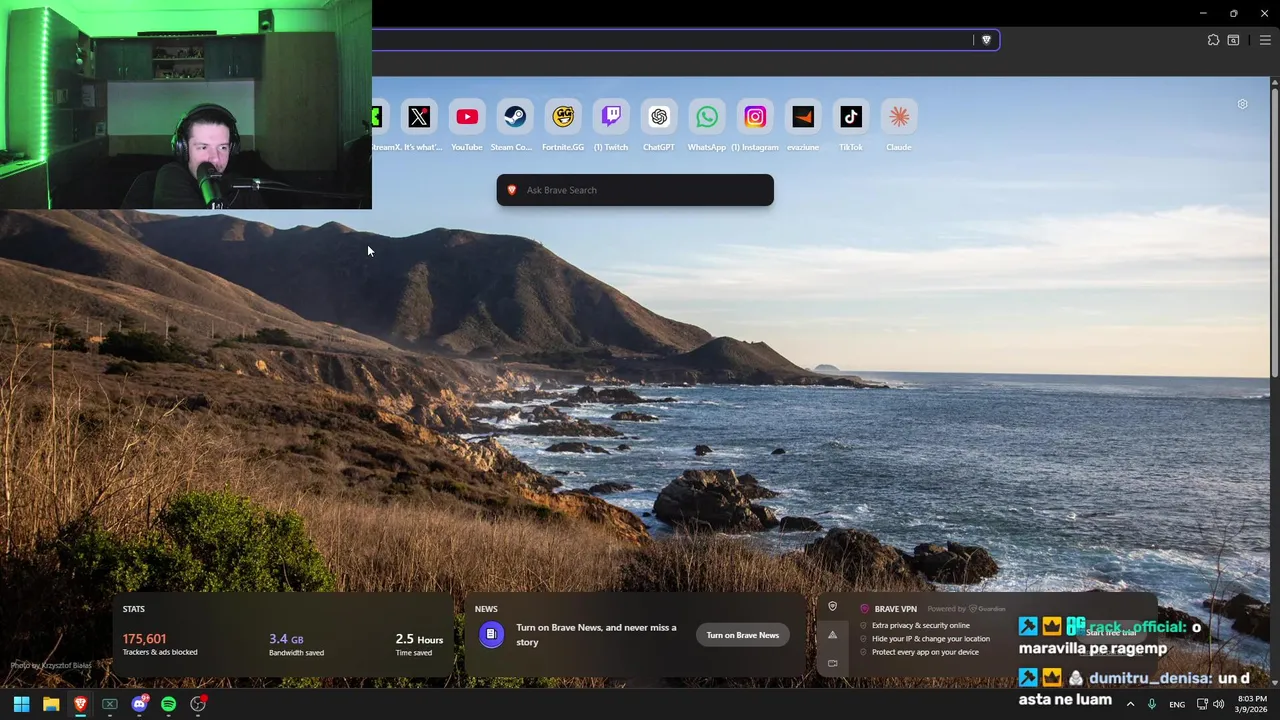Open OBS Studio from the taskbar
Viewport: 1280px width, 720px height.
pos(198,704)
